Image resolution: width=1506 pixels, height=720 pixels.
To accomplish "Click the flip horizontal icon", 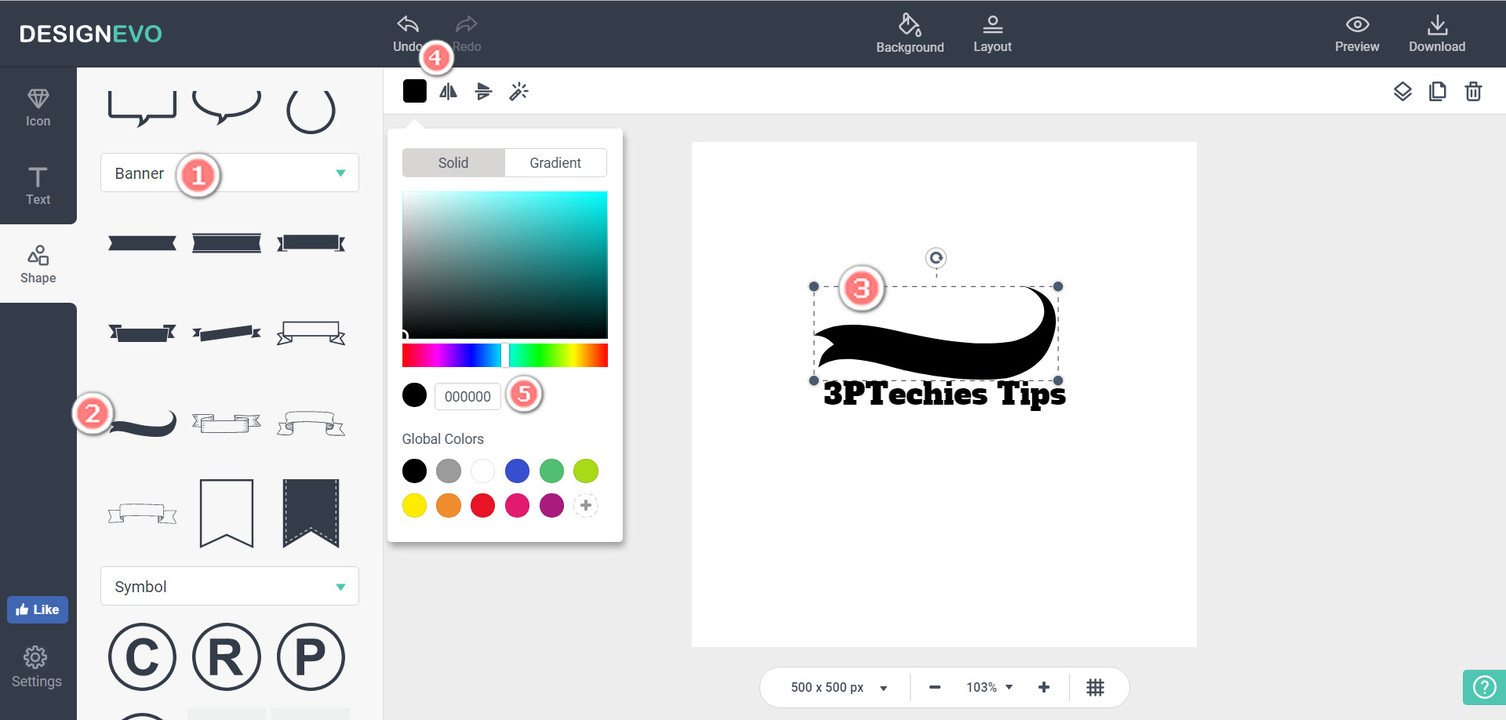I will pyautogui.click(x=449, y=92).
